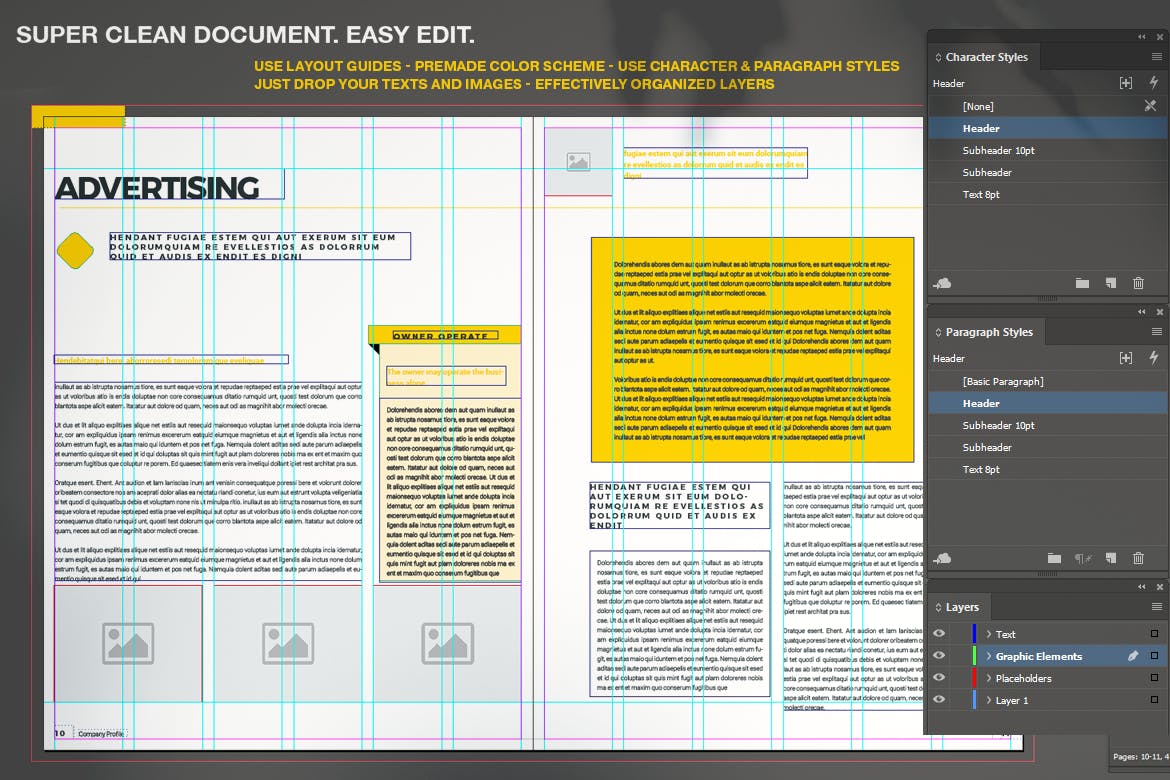Viewport: 1170px width, 780px height.
Task: Delete the selected paragraph style via trash icon
Action: (1138, 559)
